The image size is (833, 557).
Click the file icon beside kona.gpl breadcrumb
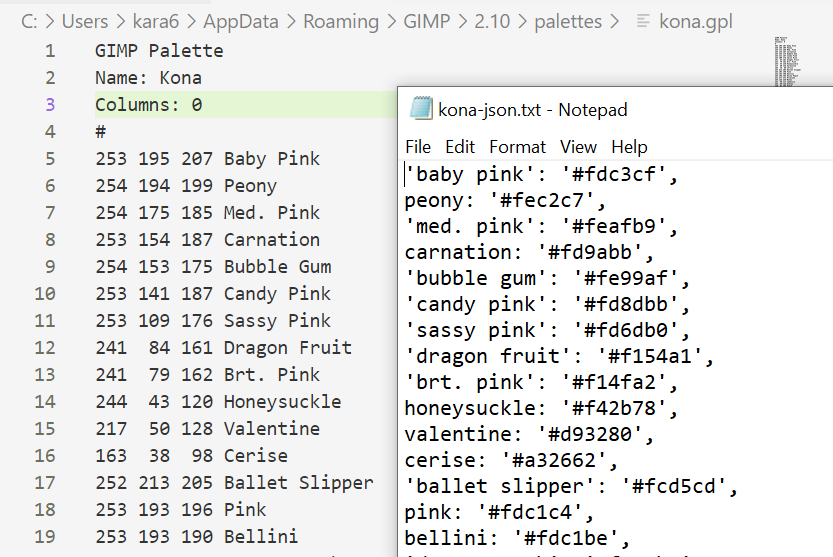click(644, 21)
